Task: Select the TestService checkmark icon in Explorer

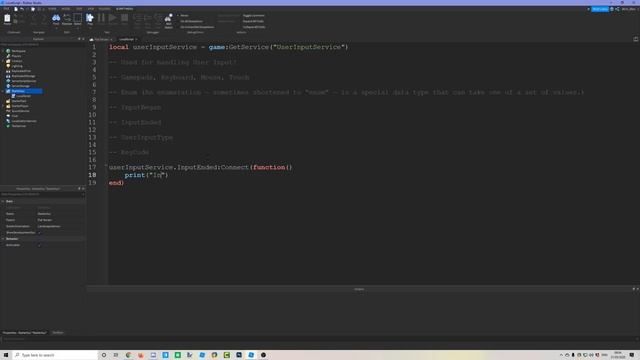Action: [x=8, y=126]
